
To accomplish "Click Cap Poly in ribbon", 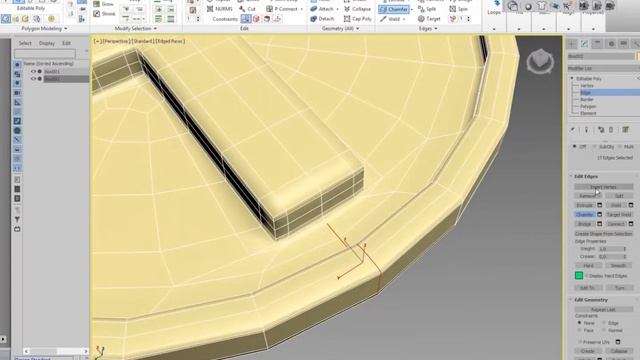I will point(358,19).
